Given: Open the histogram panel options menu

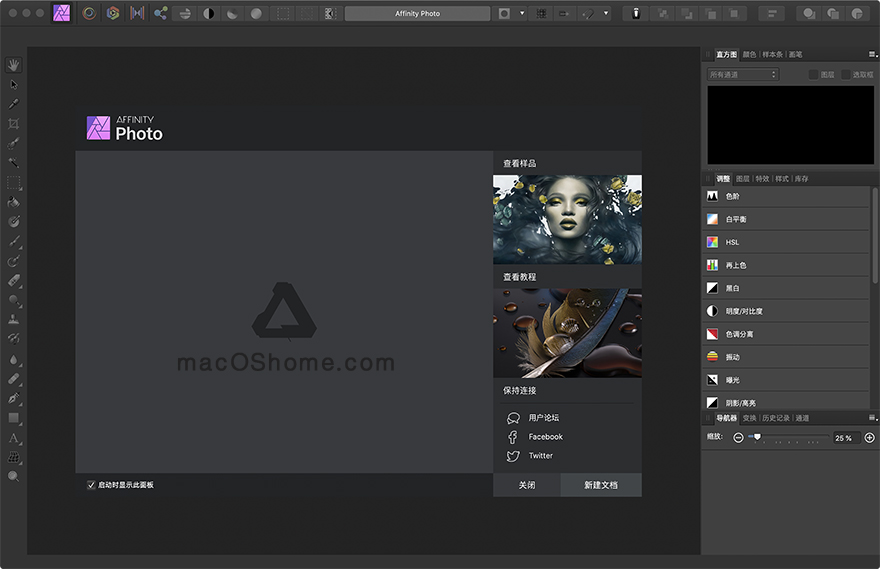Looking at the screenshot, I should [x=873, y=54].
